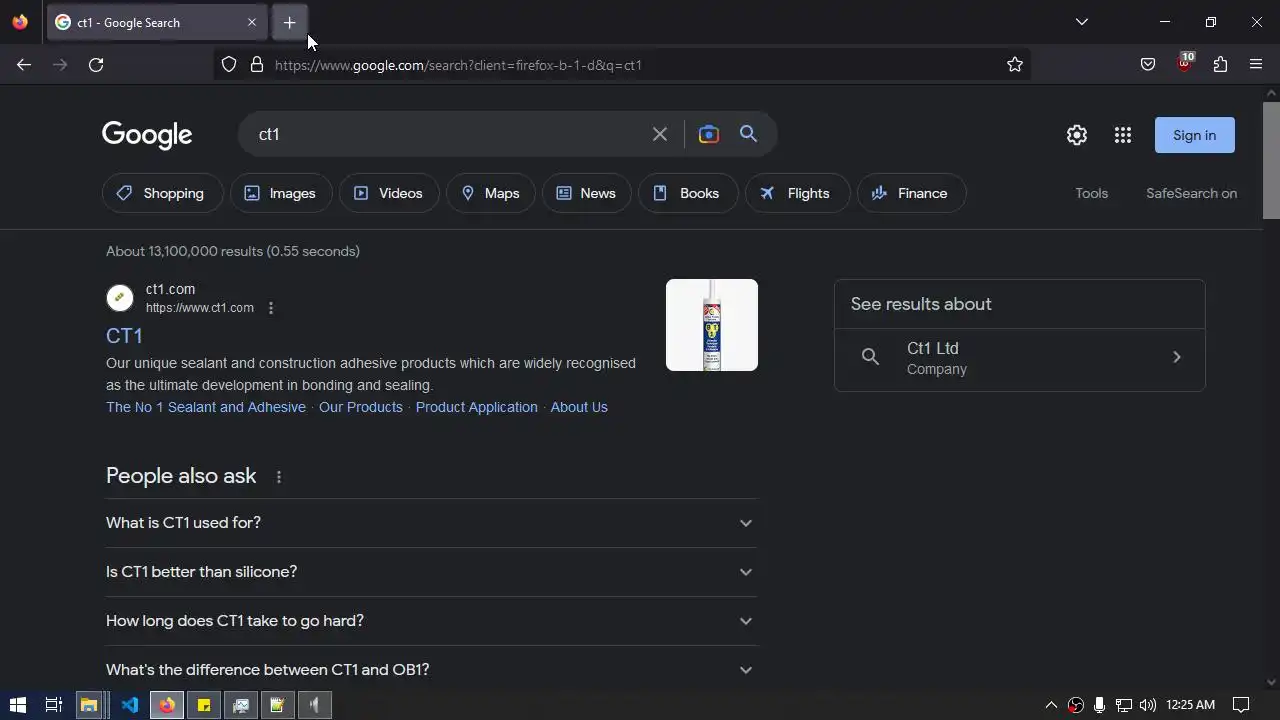Switch to the Videos filter
Viewport: 1280px width, 720px height.
click(389, 193)
